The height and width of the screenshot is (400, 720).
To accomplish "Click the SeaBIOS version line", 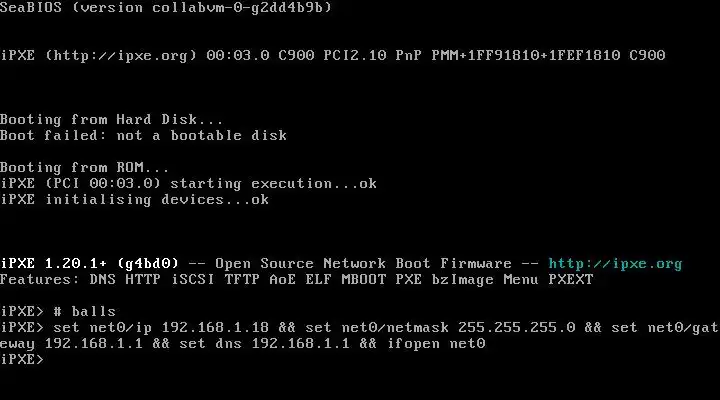I will click(x=166, y=7).
